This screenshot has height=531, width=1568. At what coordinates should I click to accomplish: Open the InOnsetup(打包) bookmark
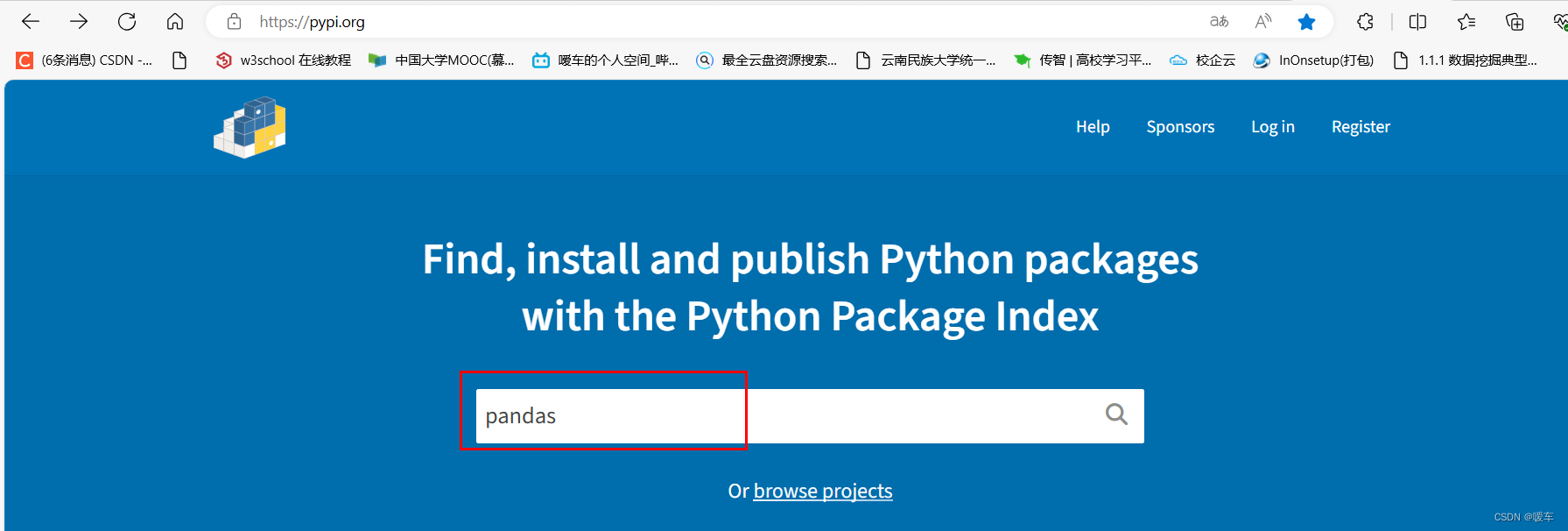(1313, 60)
